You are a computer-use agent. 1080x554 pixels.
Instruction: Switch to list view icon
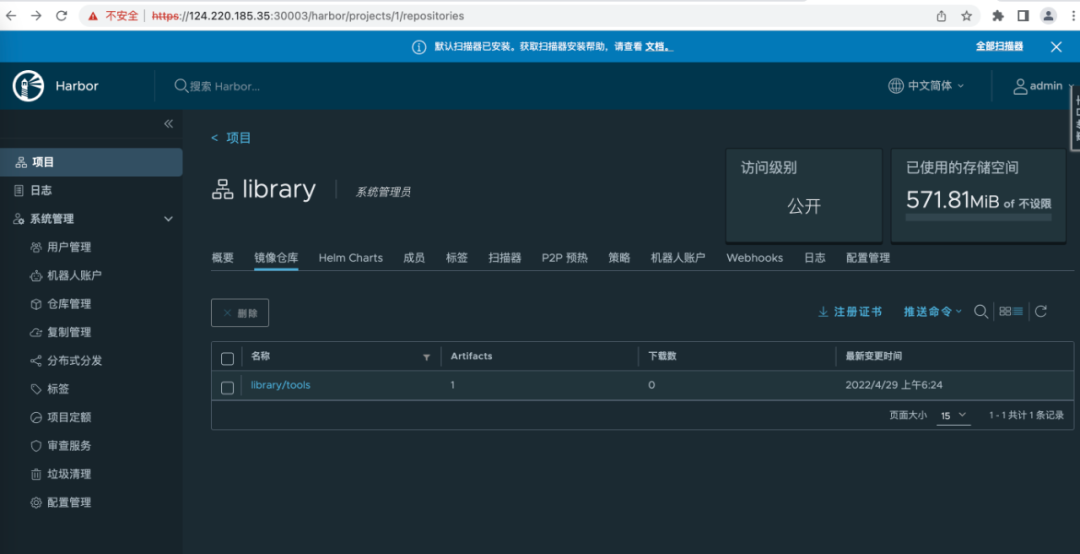click(x=1018, y=311)
